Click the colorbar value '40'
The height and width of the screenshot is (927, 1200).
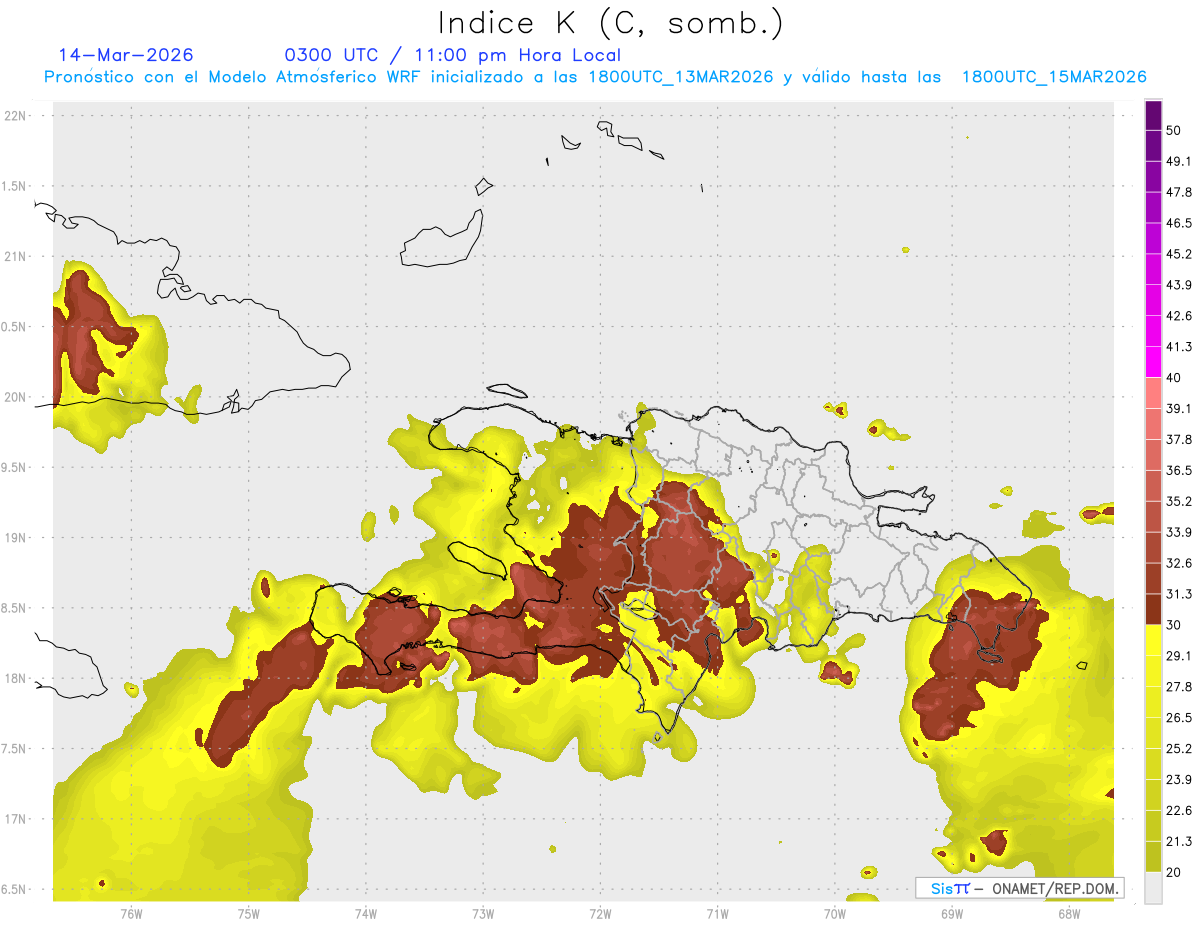tap(1173, 378)
